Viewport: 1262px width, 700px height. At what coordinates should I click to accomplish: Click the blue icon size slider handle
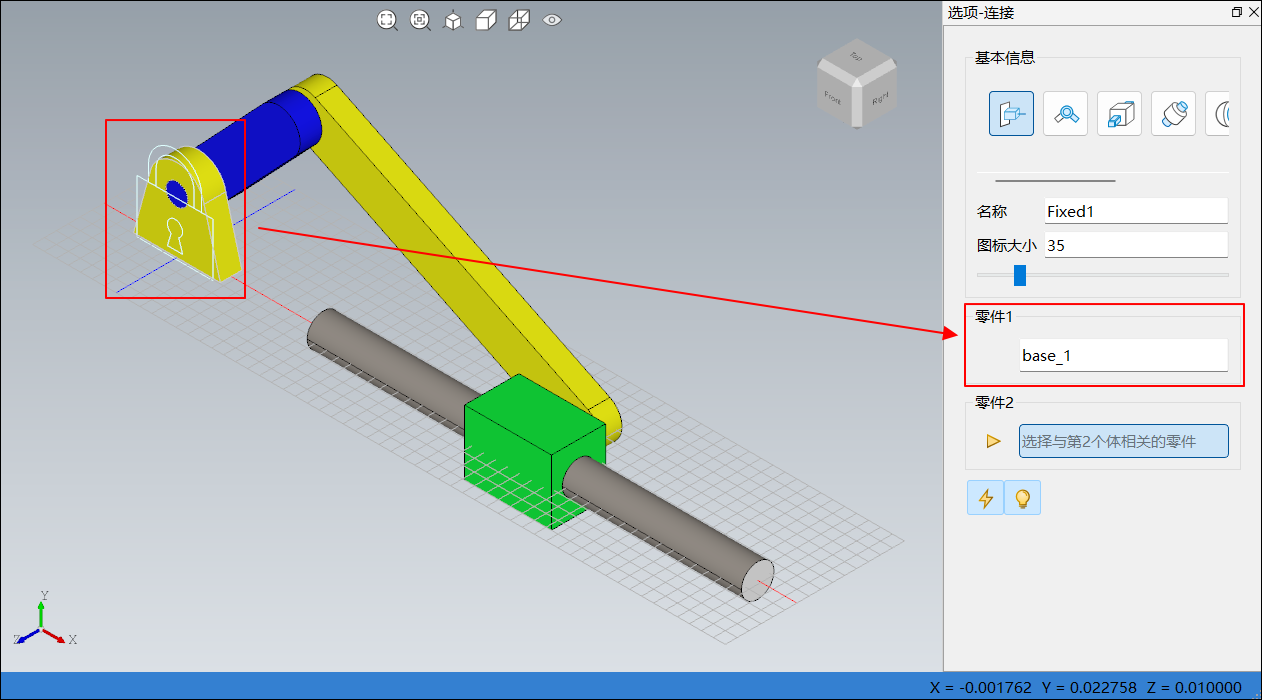(x=1020, y=275)
